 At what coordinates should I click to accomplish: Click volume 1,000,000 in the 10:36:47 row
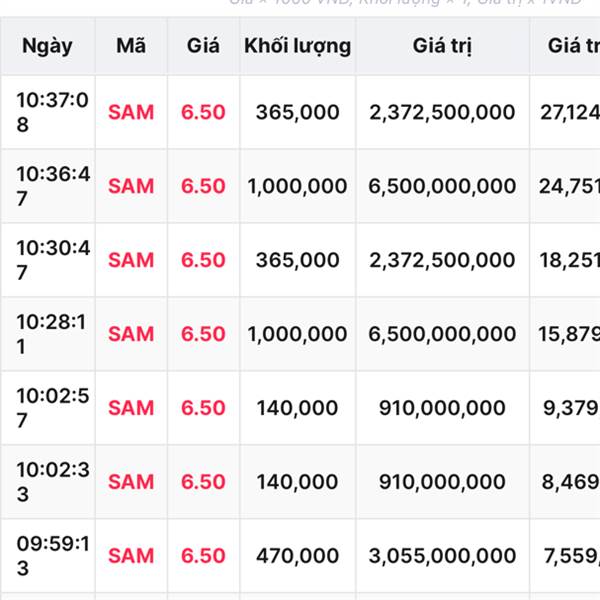point(297,186)
